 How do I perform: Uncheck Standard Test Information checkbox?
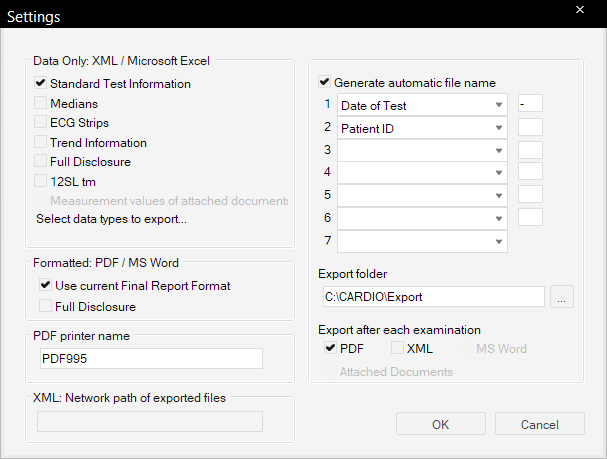coord(41,84)
